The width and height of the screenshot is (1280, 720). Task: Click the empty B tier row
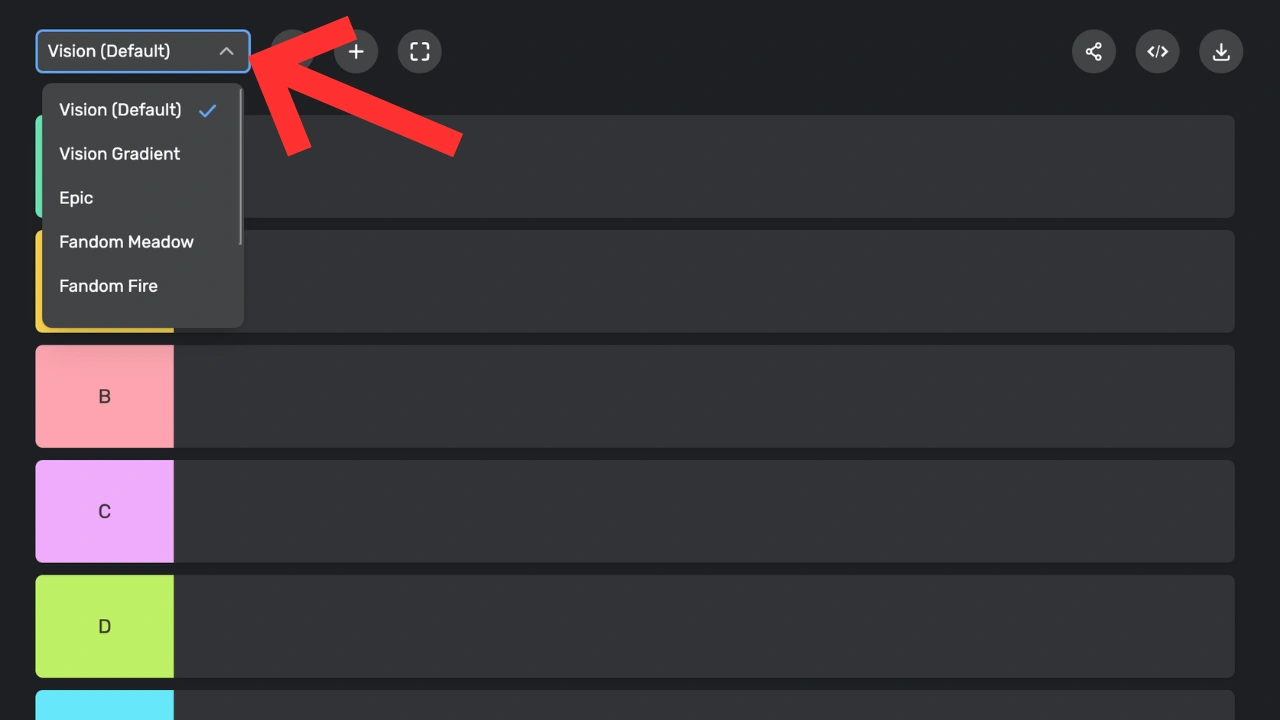pyautogui.click(x=704, y=396)
